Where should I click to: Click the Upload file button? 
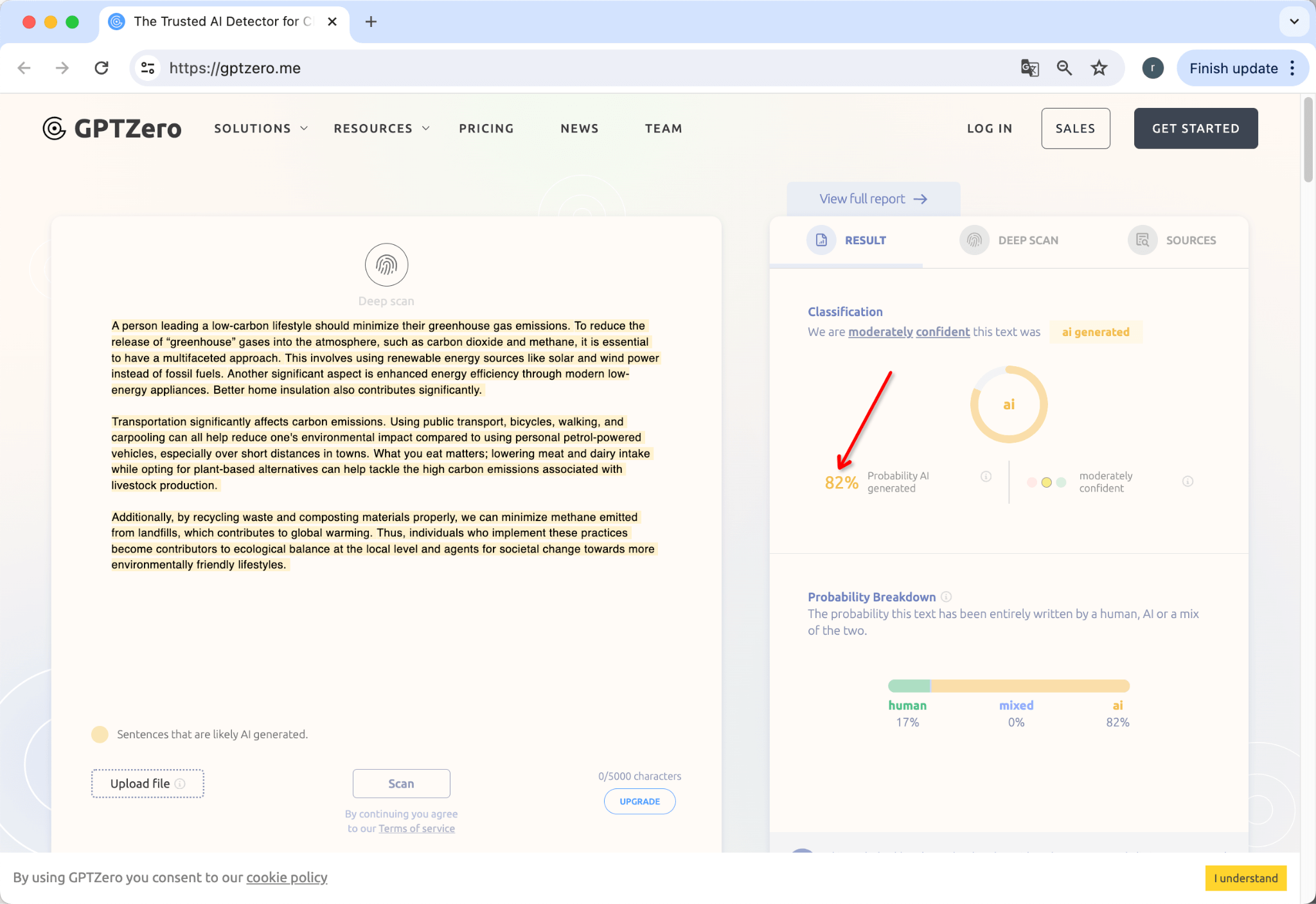pos(148,783)
